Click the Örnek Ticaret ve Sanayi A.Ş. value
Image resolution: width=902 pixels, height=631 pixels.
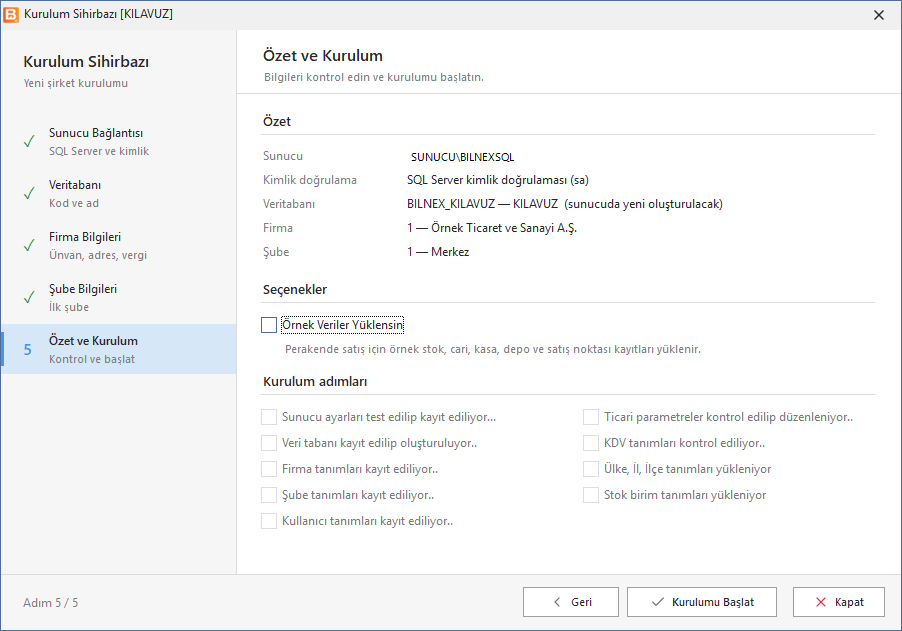click(492, 228)
